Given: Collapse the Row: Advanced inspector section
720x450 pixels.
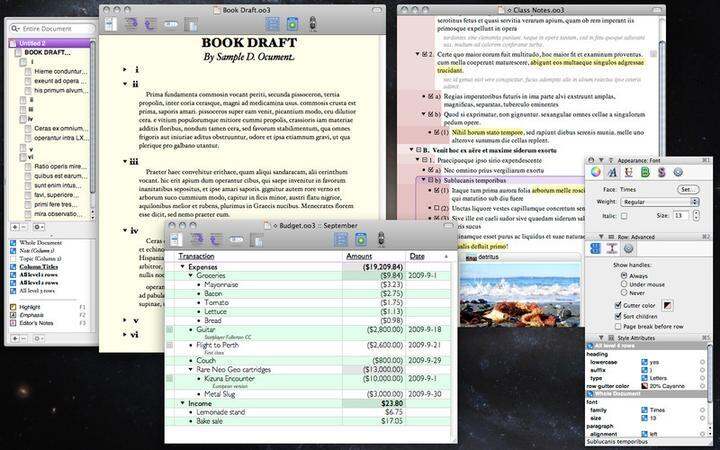Looking at the screenshot, I should click(x=601, y=236).
